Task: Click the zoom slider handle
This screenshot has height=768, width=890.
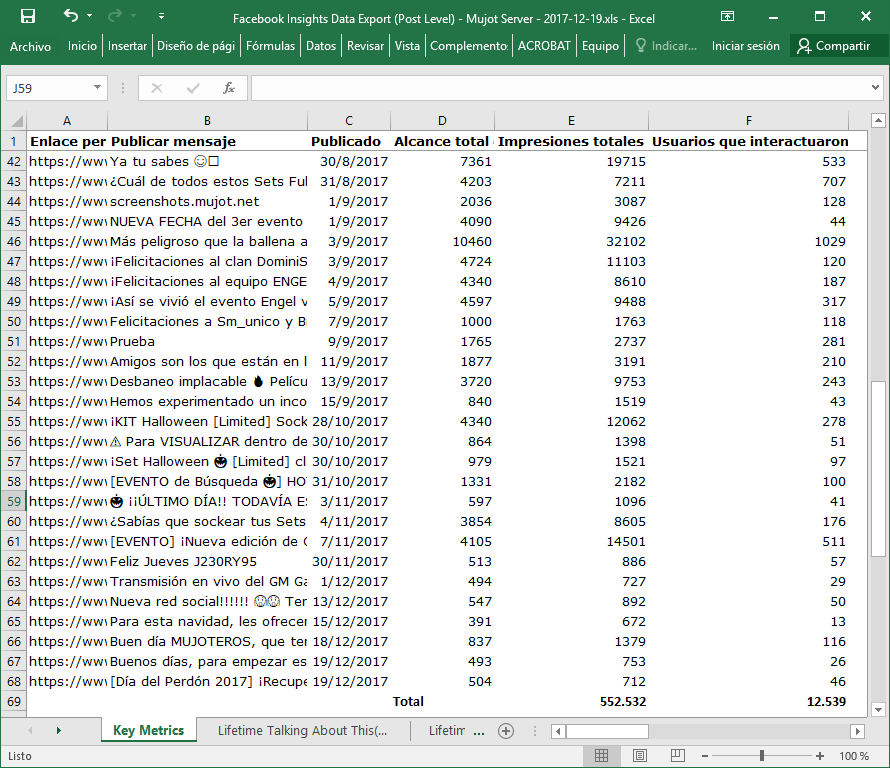Action: pyautogui.click(x=762, y=756)
